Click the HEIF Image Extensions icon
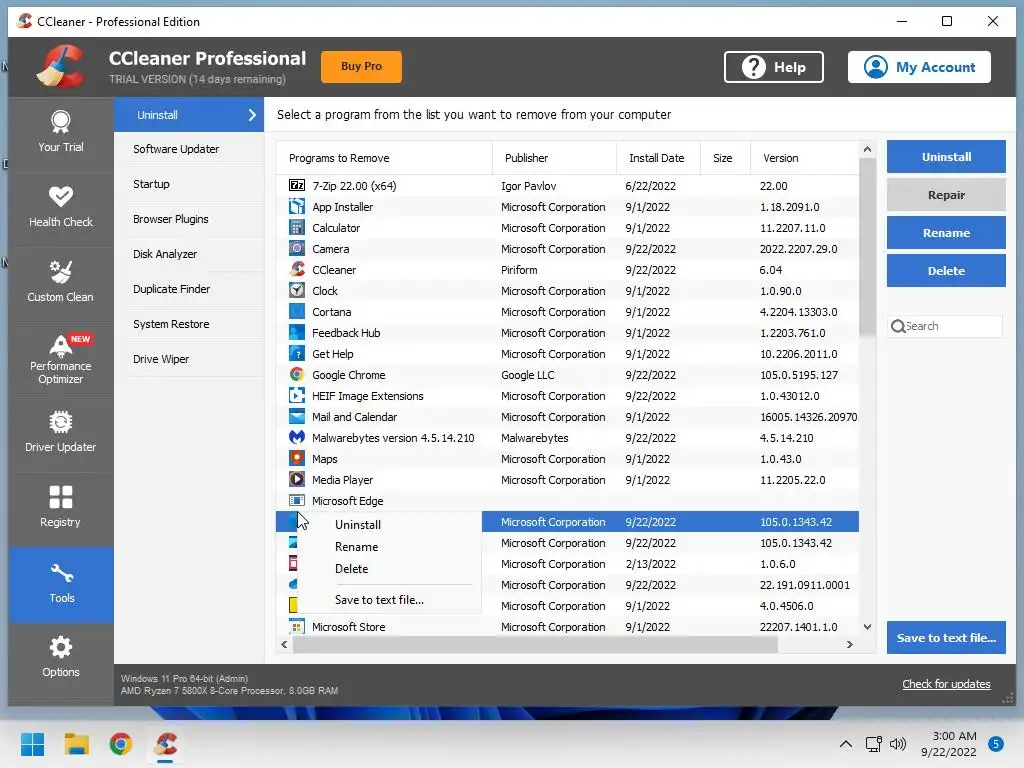The height and width of the screenshot is (768, 1024). (x=296, y=395)
